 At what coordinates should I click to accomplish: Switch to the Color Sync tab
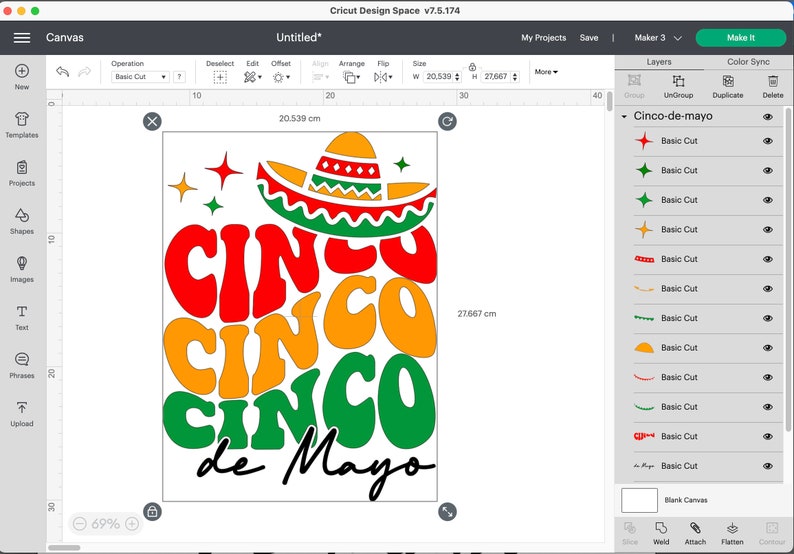tap(748, 62)
